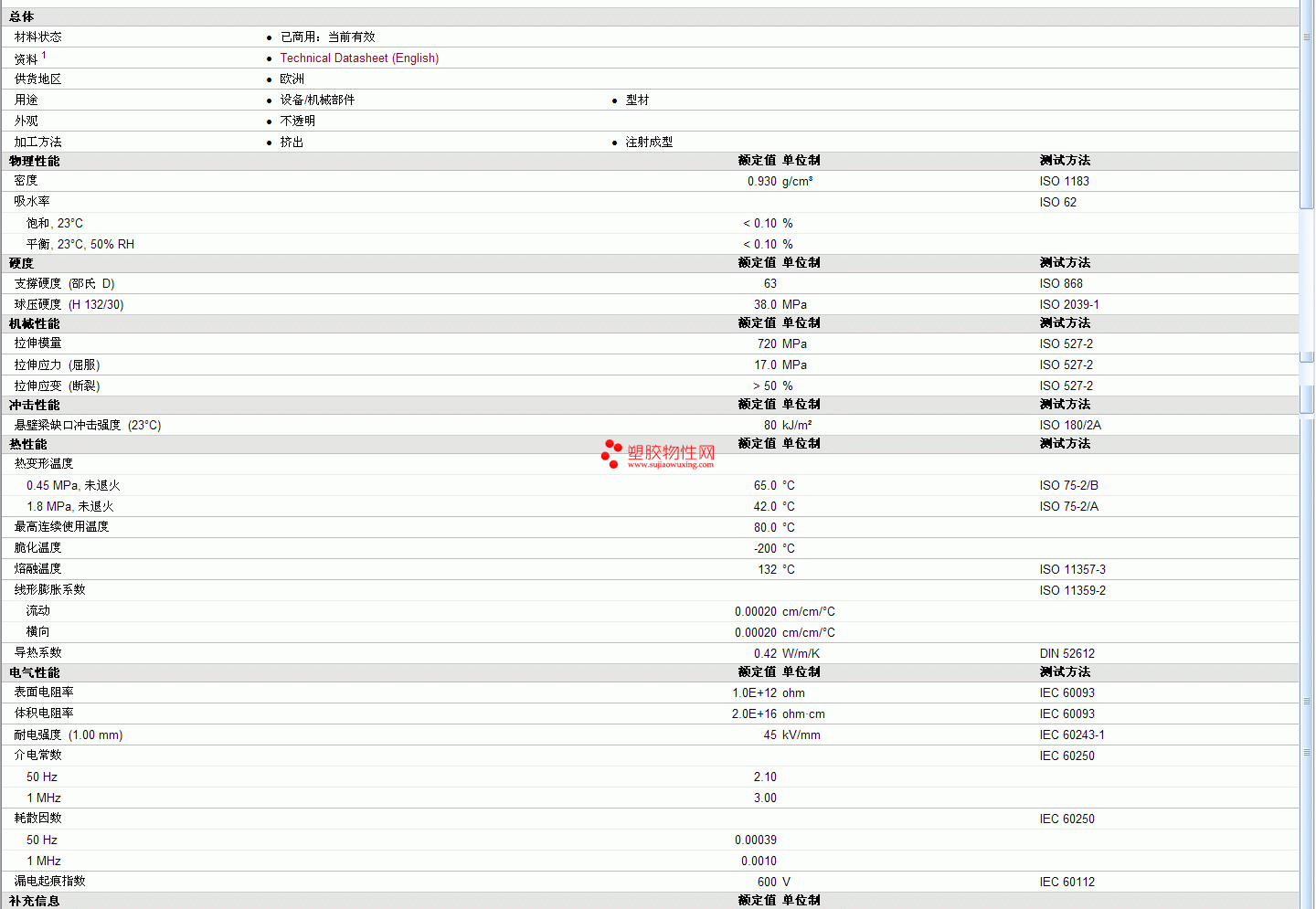Select the 漏电起痕指数 value 600
Screen dimensions: 1316x909
(767, 882)
